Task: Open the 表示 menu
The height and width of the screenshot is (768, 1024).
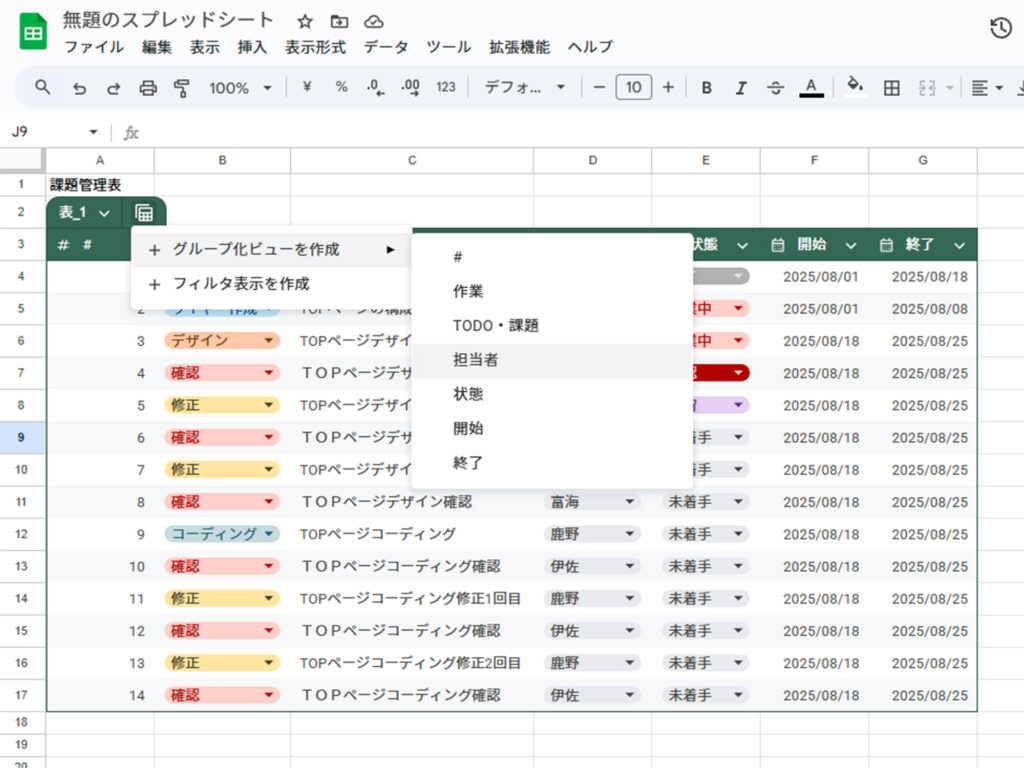Action: [x=204, y=47]
